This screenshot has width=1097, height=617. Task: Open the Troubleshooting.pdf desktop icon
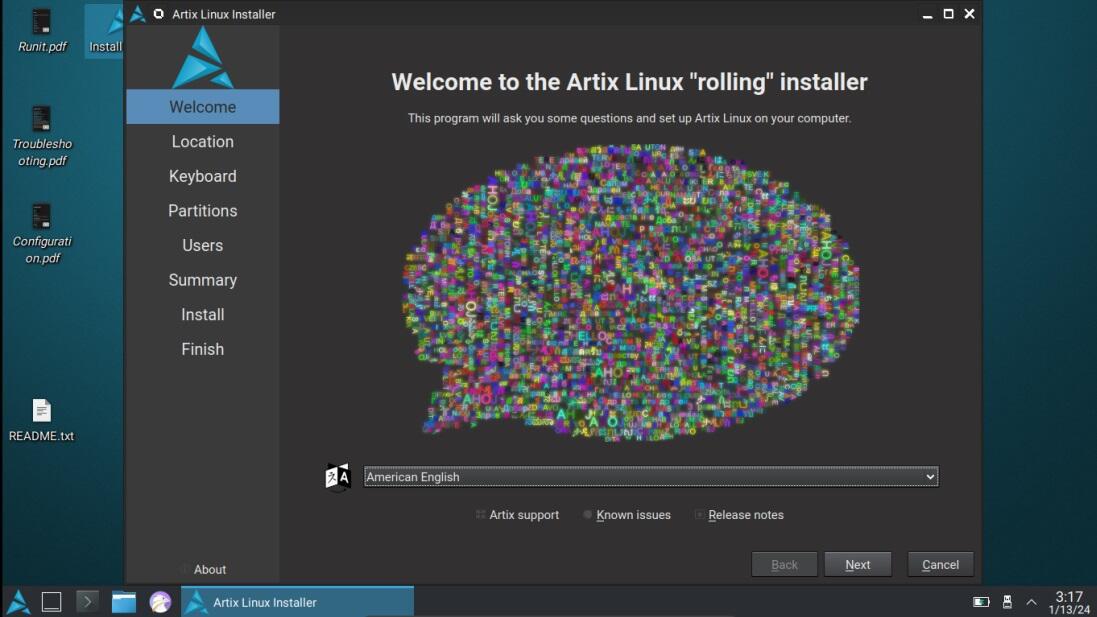pyautogui.click(x=42, y=136)
